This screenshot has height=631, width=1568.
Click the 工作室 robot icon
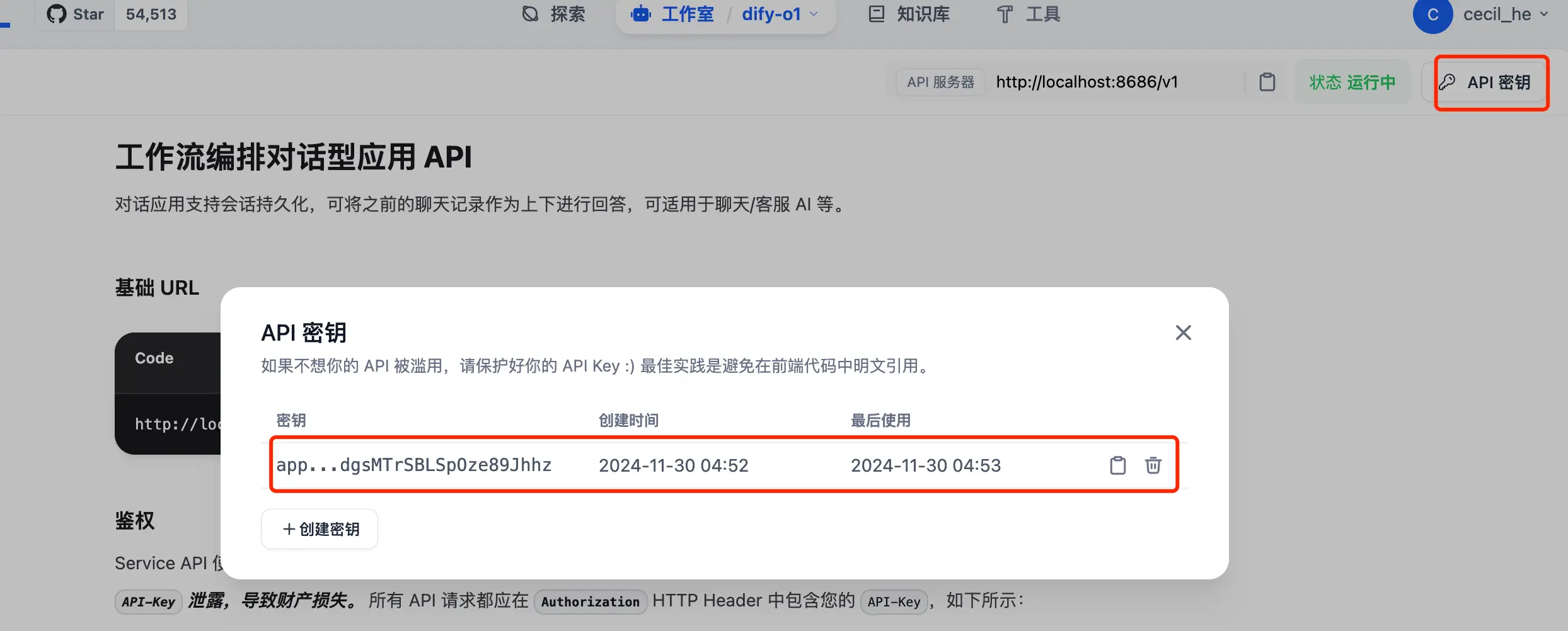pyautogui.click(x=640, y=14)
